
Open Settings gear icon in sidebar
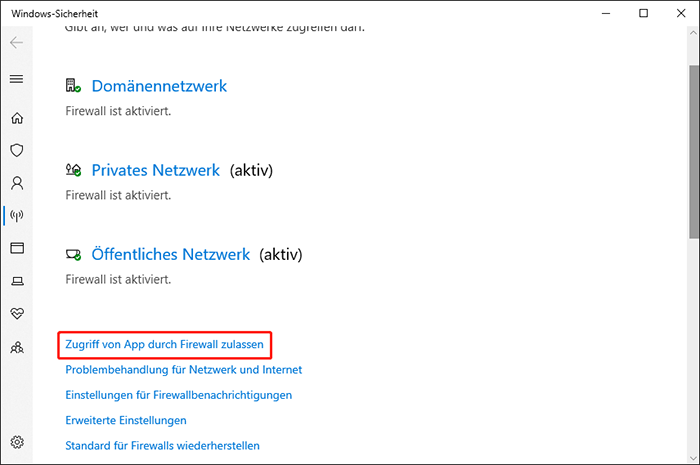click(x=16, y=442)
